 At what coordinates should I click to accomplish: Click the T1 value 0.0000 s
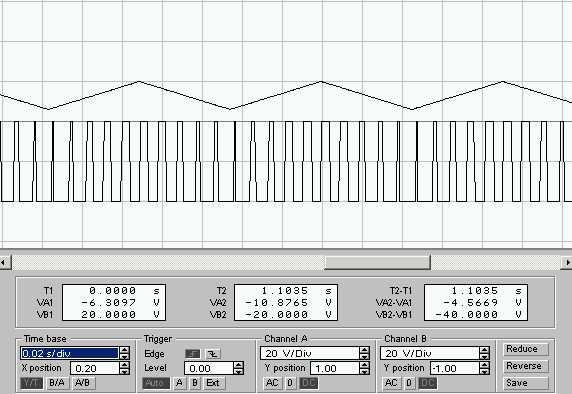click(x=124, y=291)
